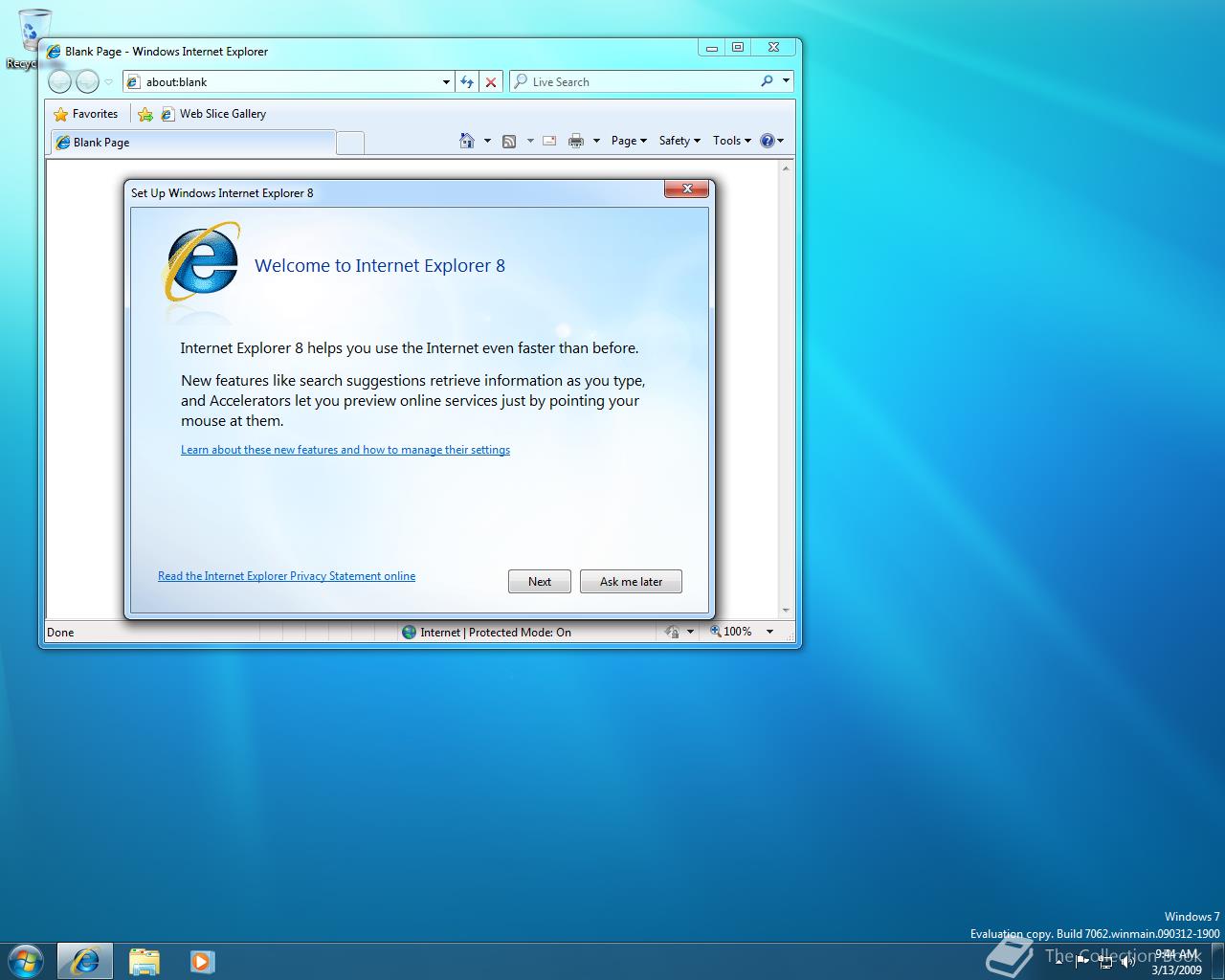
Task: Expand the feeds dropdown arrow
Action: coord(530,141)
